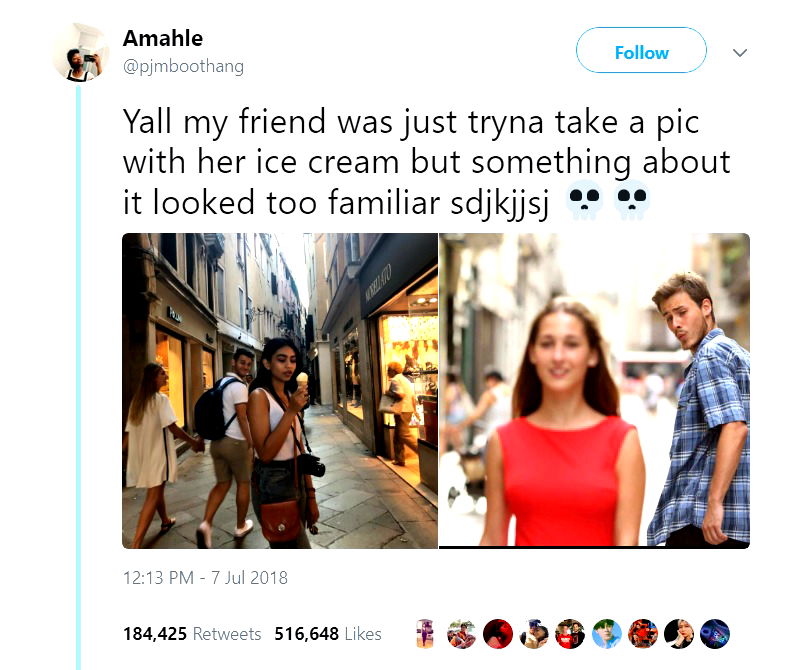Open the display name Amahle
Screen dimensions: 800x670
click(163, 38)
